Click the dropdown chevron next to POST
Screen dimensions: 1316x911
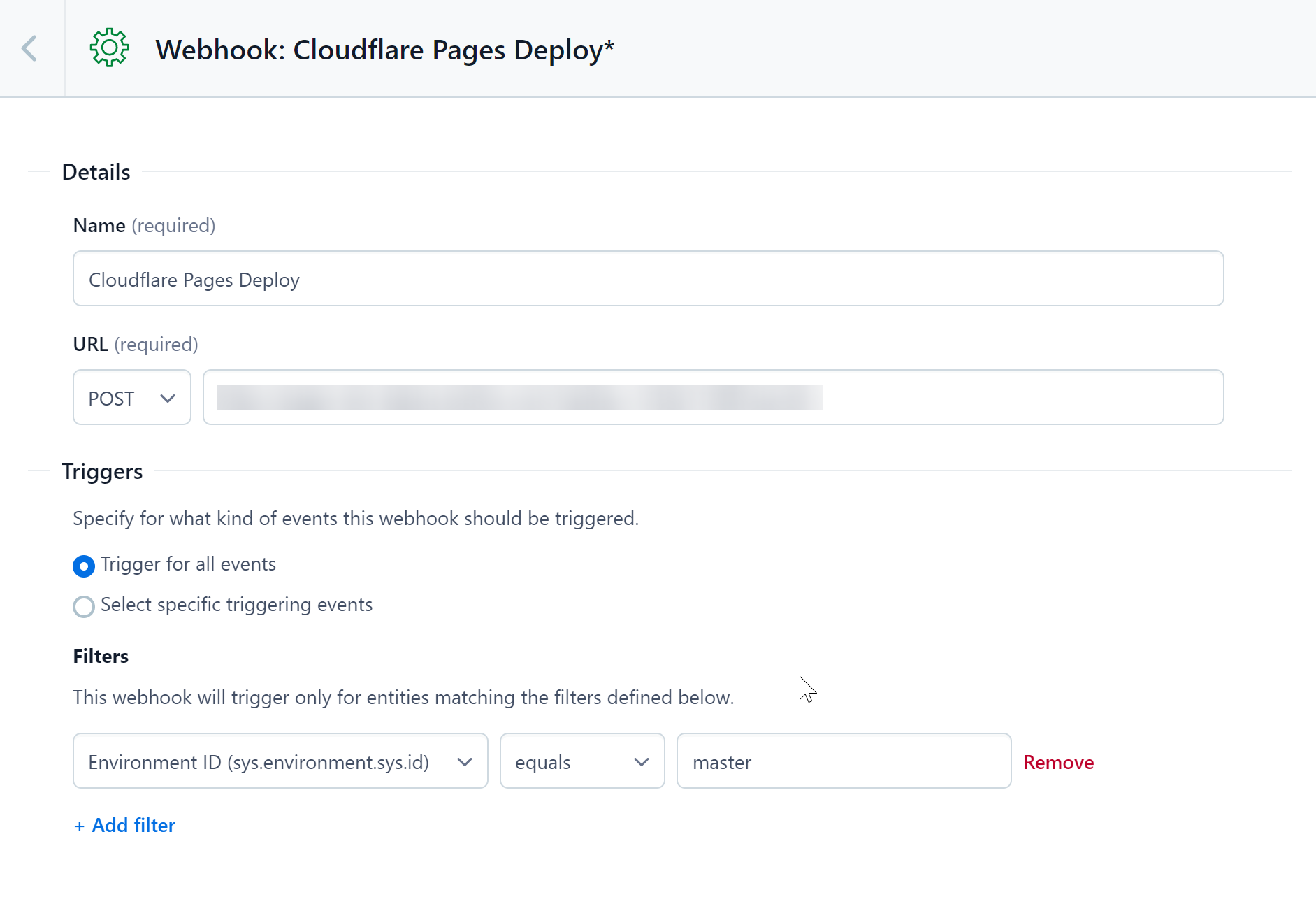point(168,398)
